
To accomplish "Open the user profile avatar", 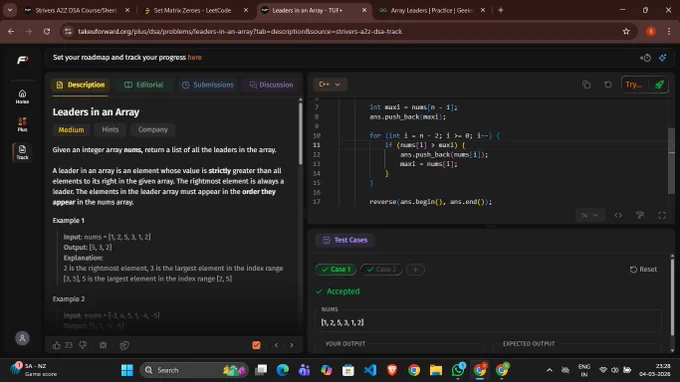I will click(22, 338).
